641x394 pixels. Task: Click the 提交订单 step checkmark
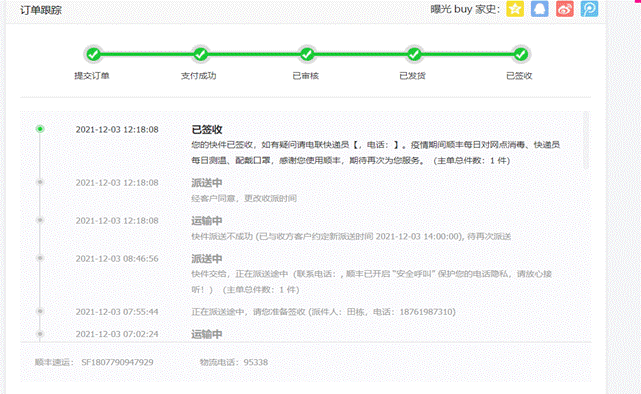point(94,54)
